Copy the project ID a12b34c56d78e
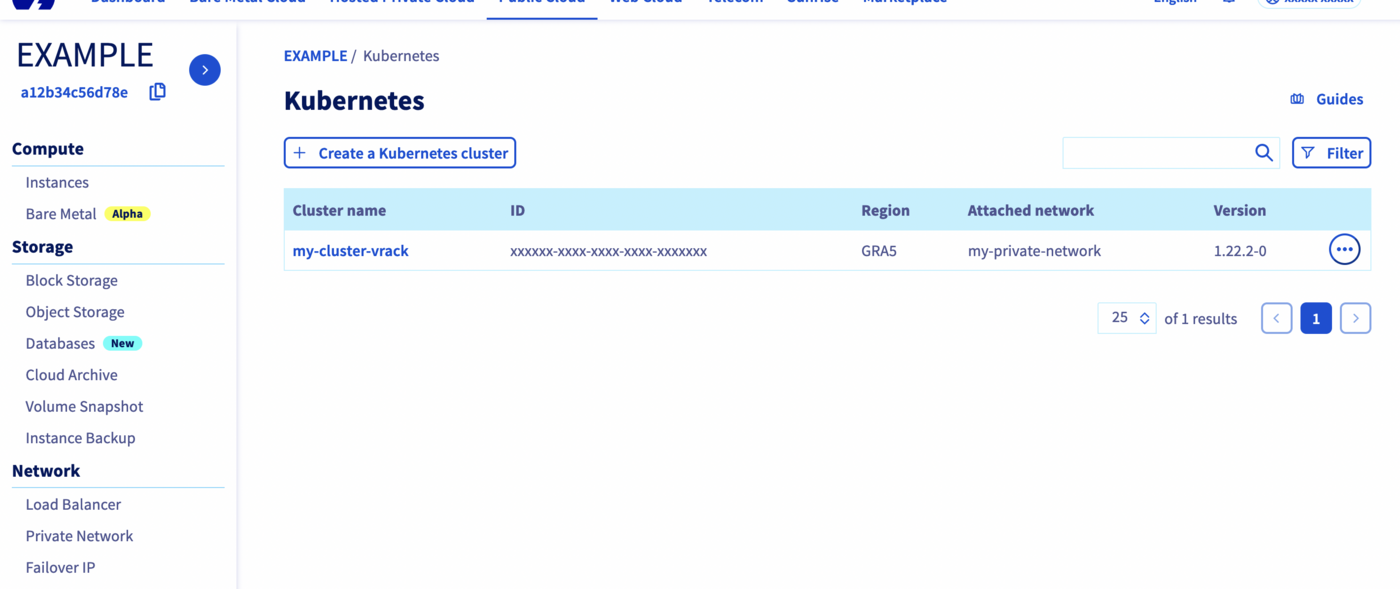The height and width of the screenshot is (589, 1400). pyautogui.click(x=157, y=91)
